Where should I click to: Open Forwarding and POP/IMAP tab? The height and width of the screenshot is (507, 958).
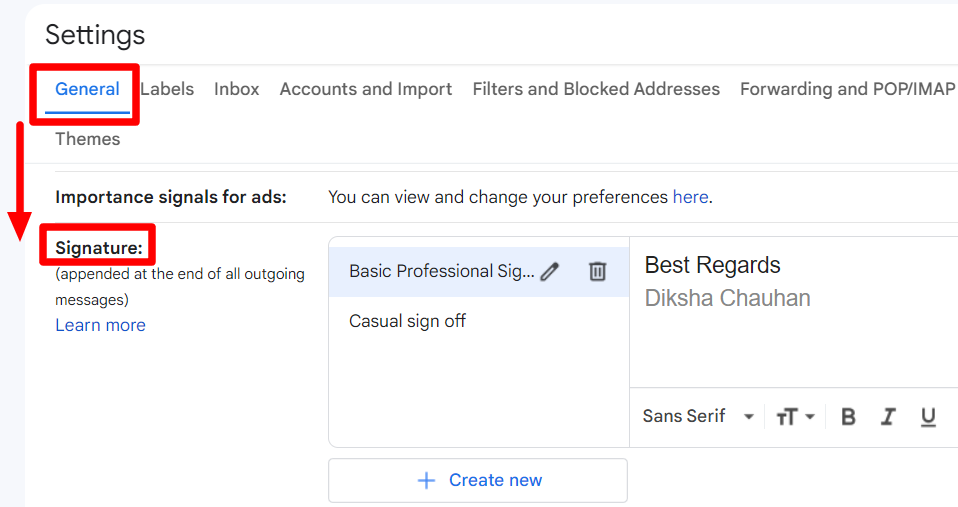pyautogui.click(x=847, y=89)
